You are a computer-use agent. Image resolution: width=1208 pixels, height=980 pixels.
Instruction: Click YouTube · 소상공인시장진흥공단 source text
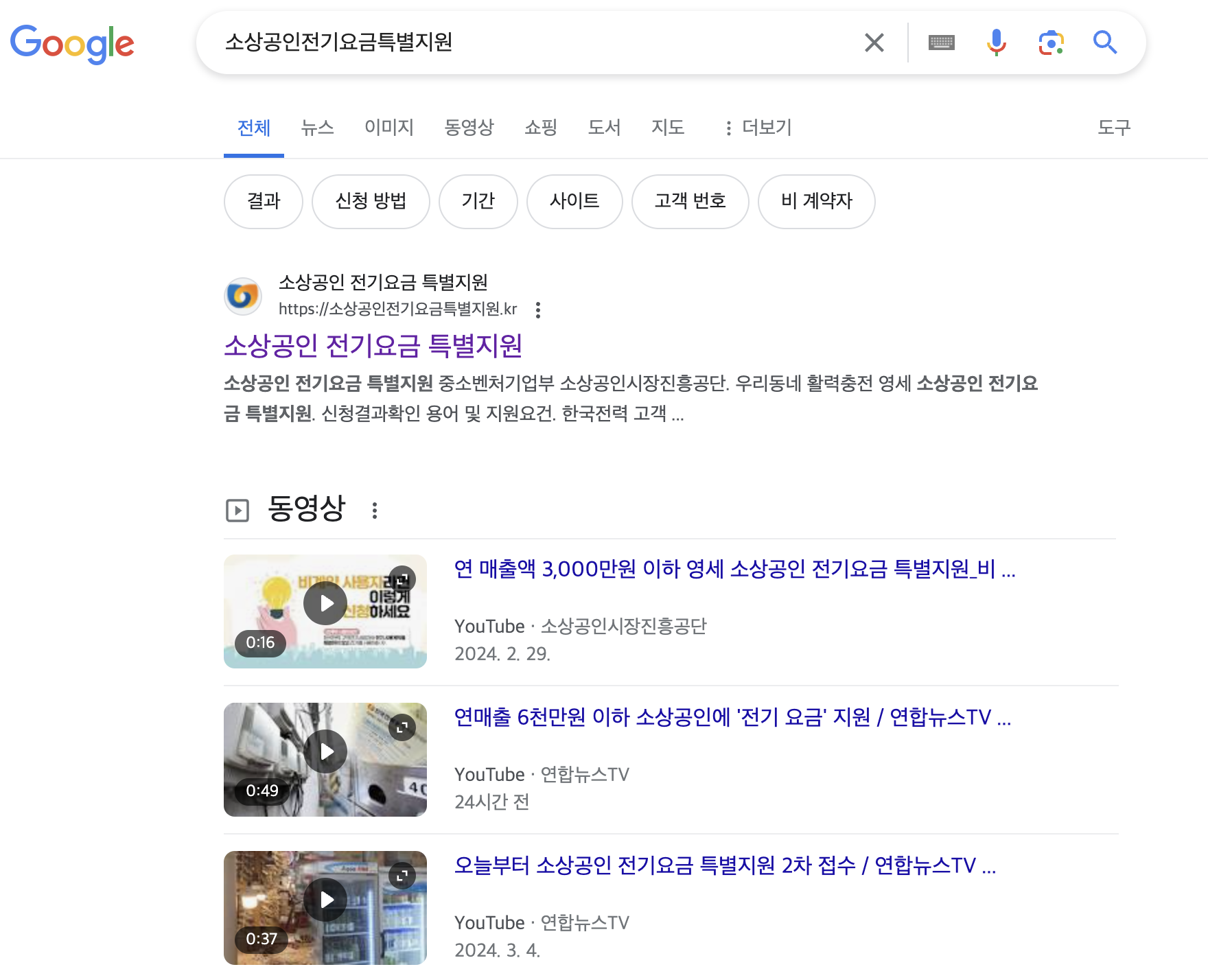click(581, 626)
